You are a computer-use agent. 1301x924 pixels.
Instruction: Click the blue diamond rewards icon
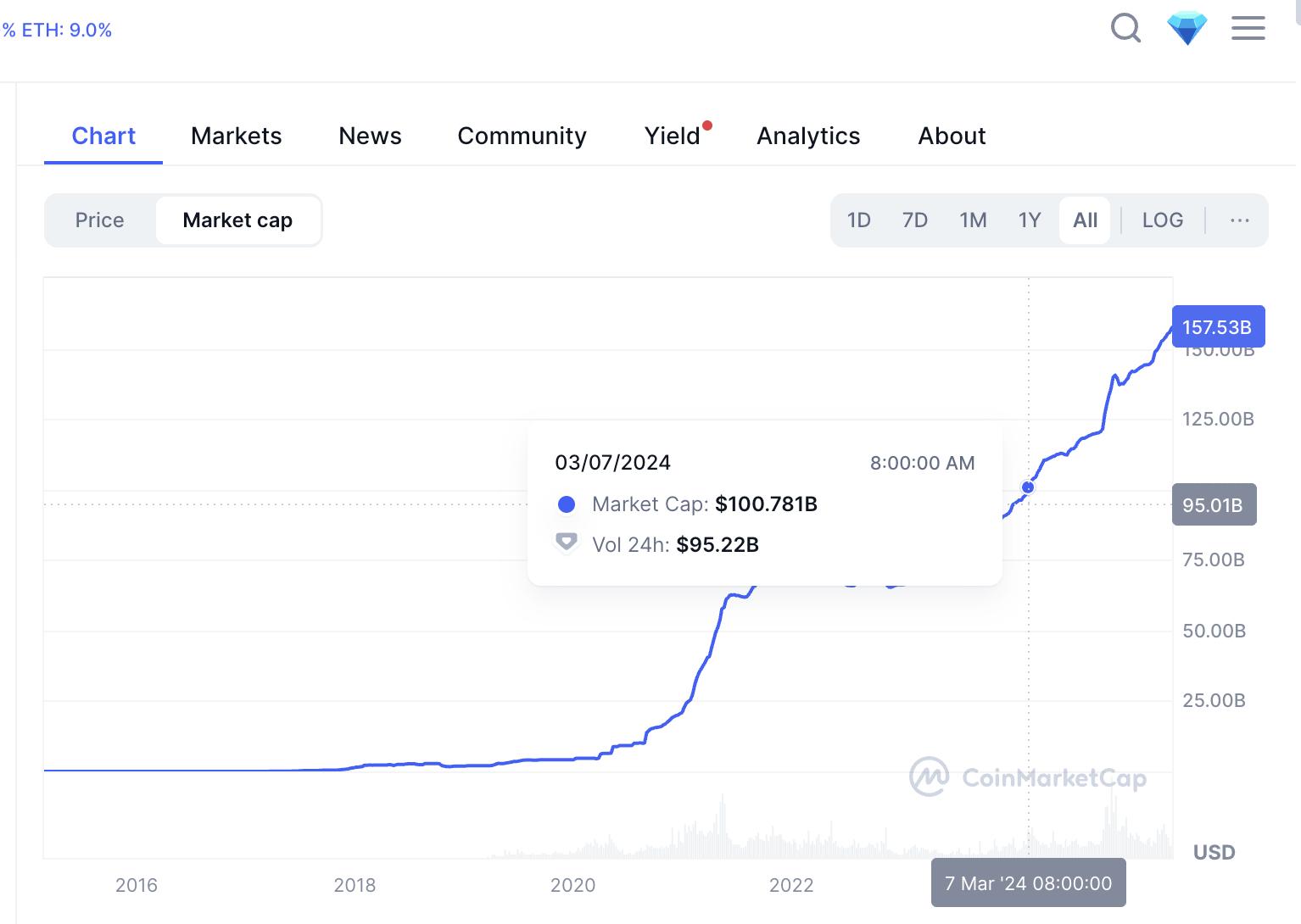(1187, 30)
